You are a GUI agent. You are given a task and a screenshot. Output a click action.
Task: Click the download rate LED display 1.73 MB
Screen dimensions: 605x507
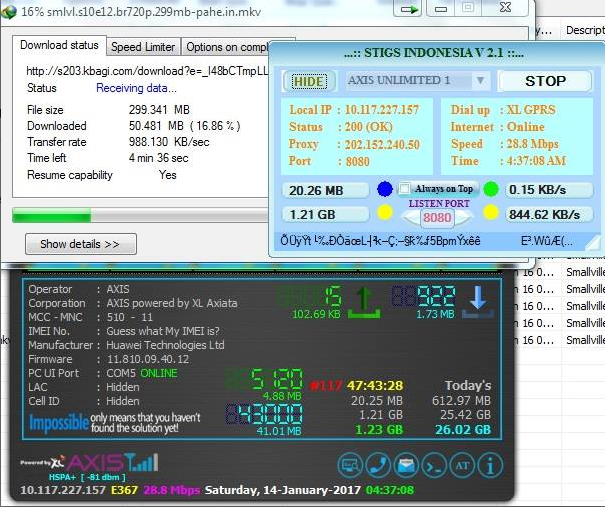[x=424, y=303]
